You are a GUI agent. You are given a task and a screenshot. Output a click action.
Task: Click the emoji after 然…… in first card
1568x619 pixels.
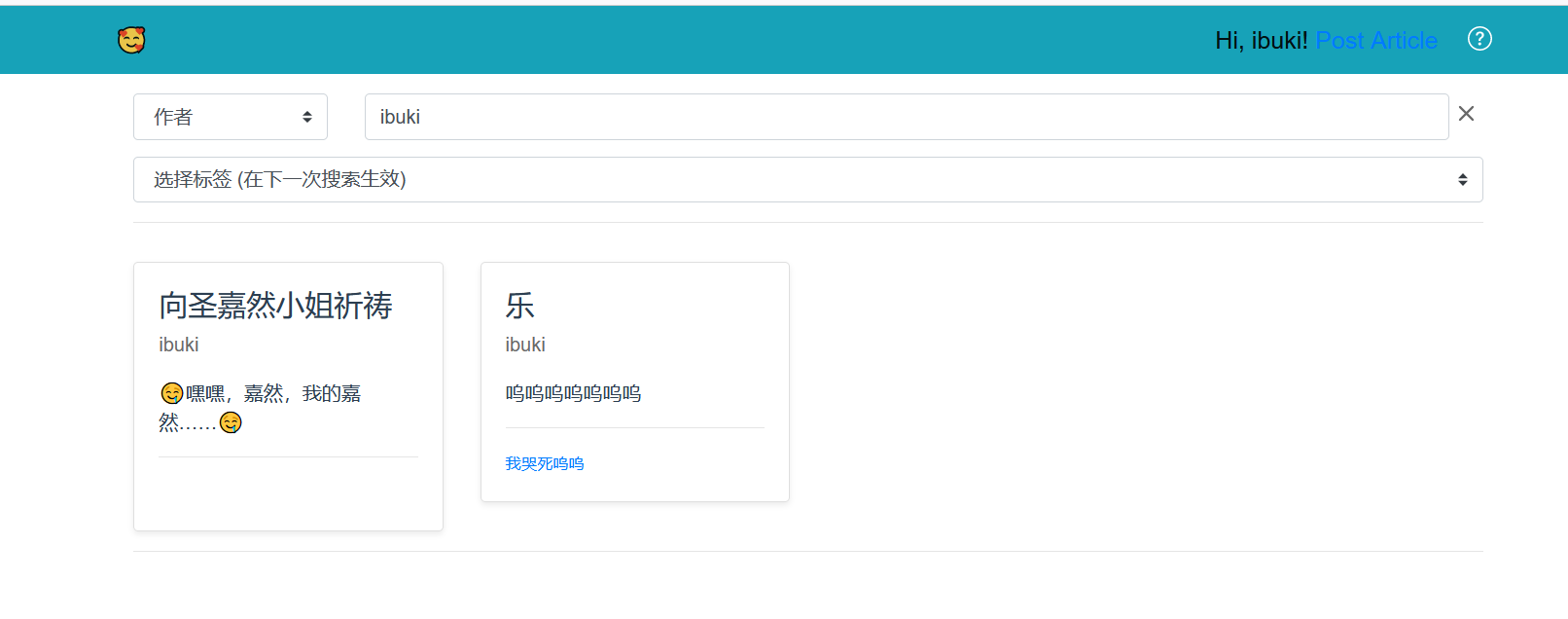click(x=231, y=422)
